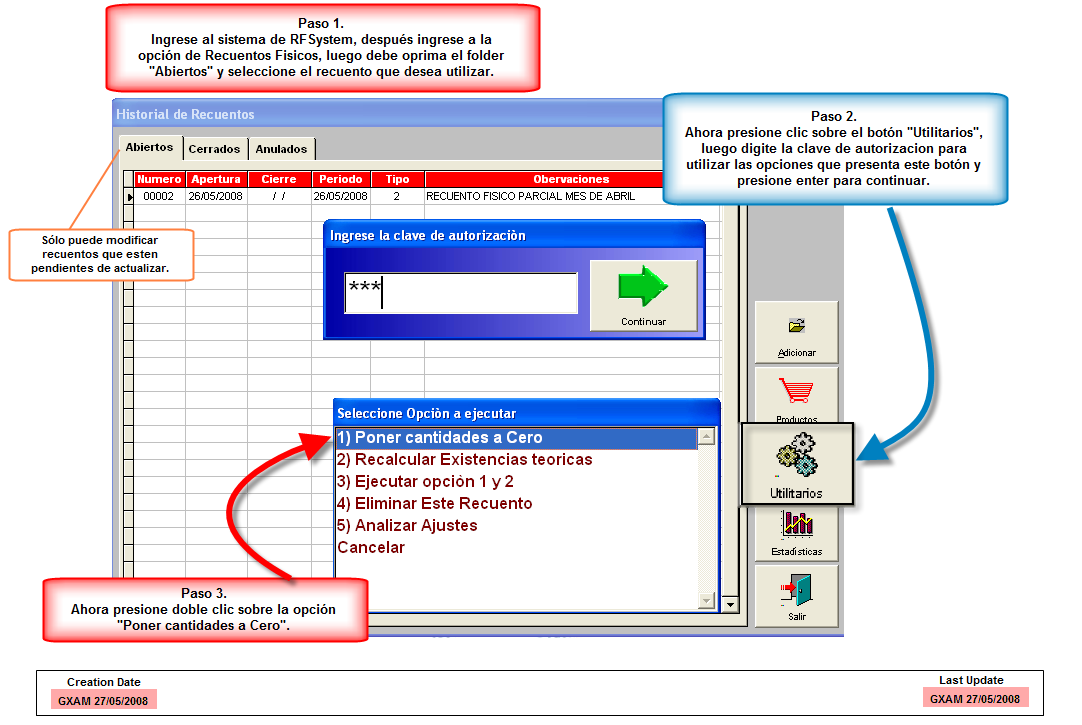
Task: Select 3) Ejecutar opción 1 y 2
Action: tap(426, 482)
